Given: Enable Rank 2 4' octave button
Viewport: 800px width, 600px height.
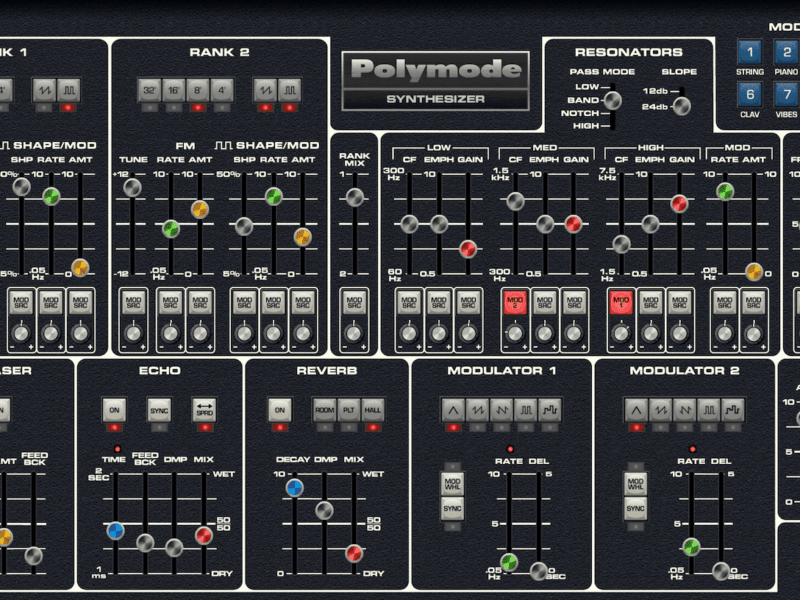Looking at the screenshot, I should [x=222, y=90].
